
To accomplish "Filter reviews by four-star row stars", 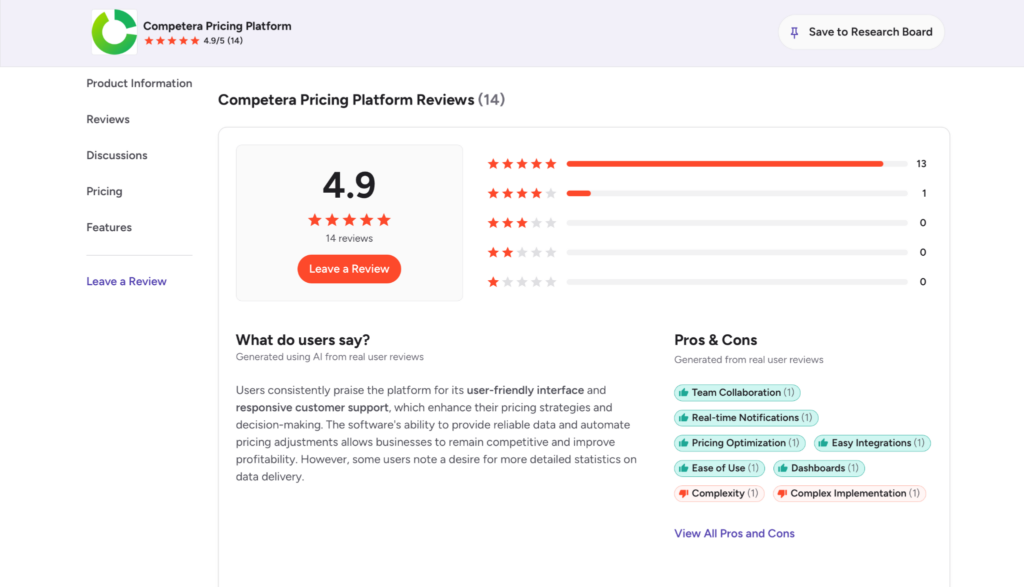I will point(522,193).
